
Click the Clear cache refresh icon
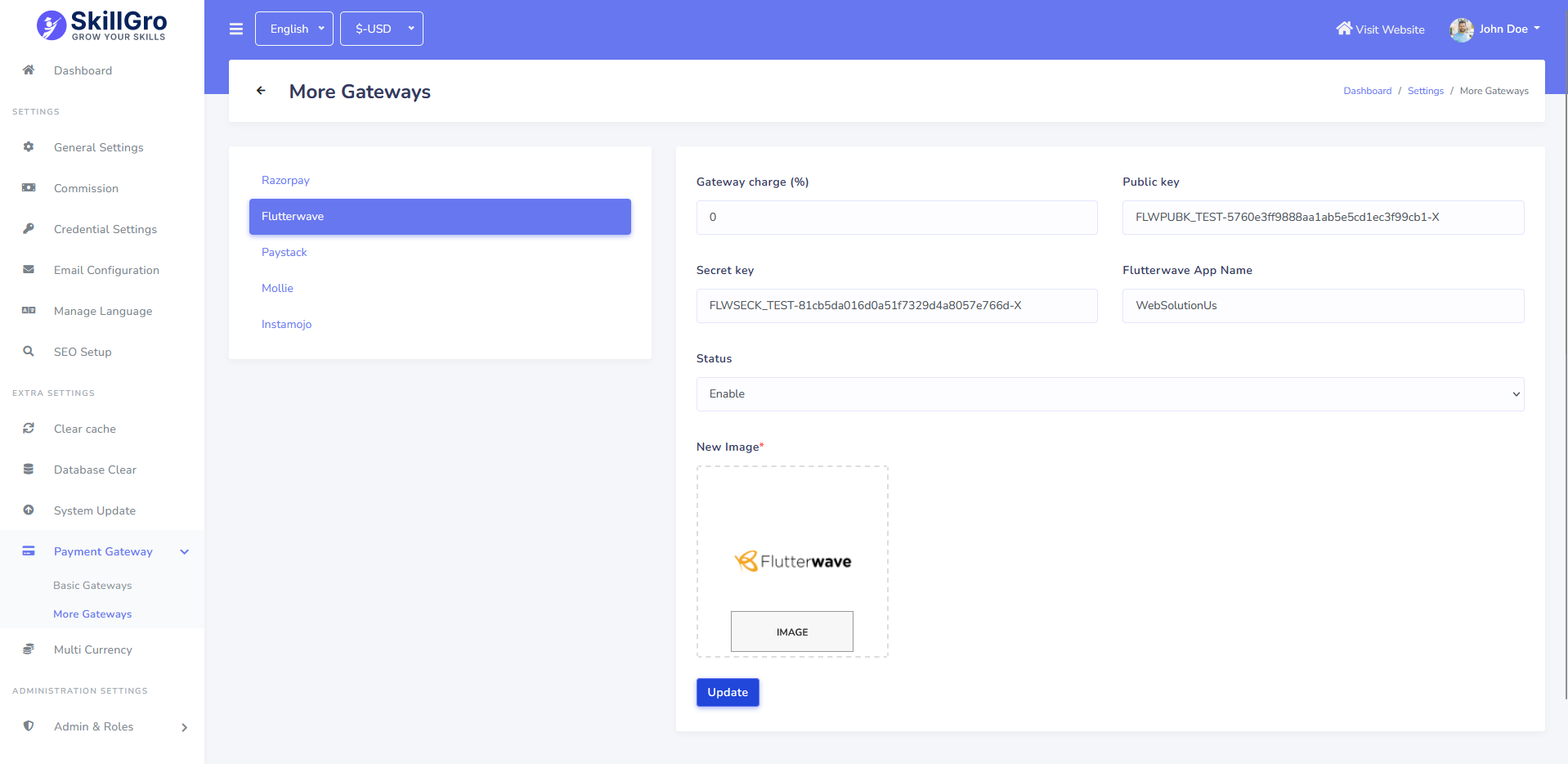(29, 429)
